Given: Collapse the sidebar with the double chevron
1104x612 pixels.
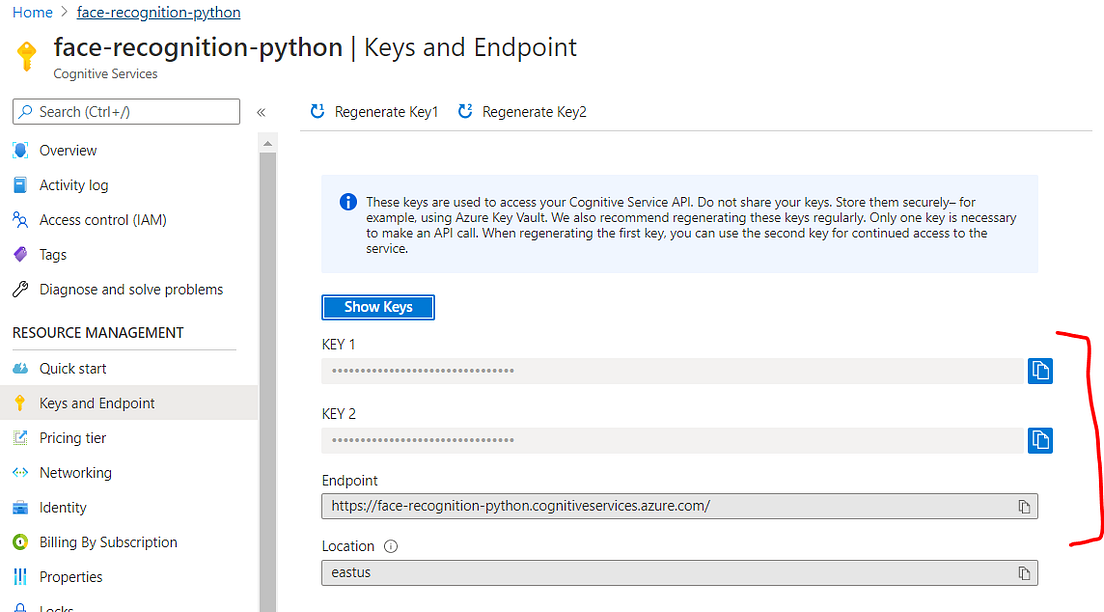Looking at the screenshot, I should pyautogui.click(x=261, y=112).
